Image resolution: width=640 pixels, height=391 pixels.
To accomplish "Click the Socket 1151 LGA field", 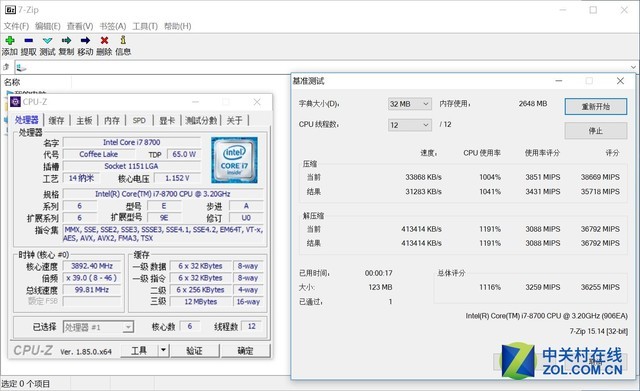I will (132, 166).
